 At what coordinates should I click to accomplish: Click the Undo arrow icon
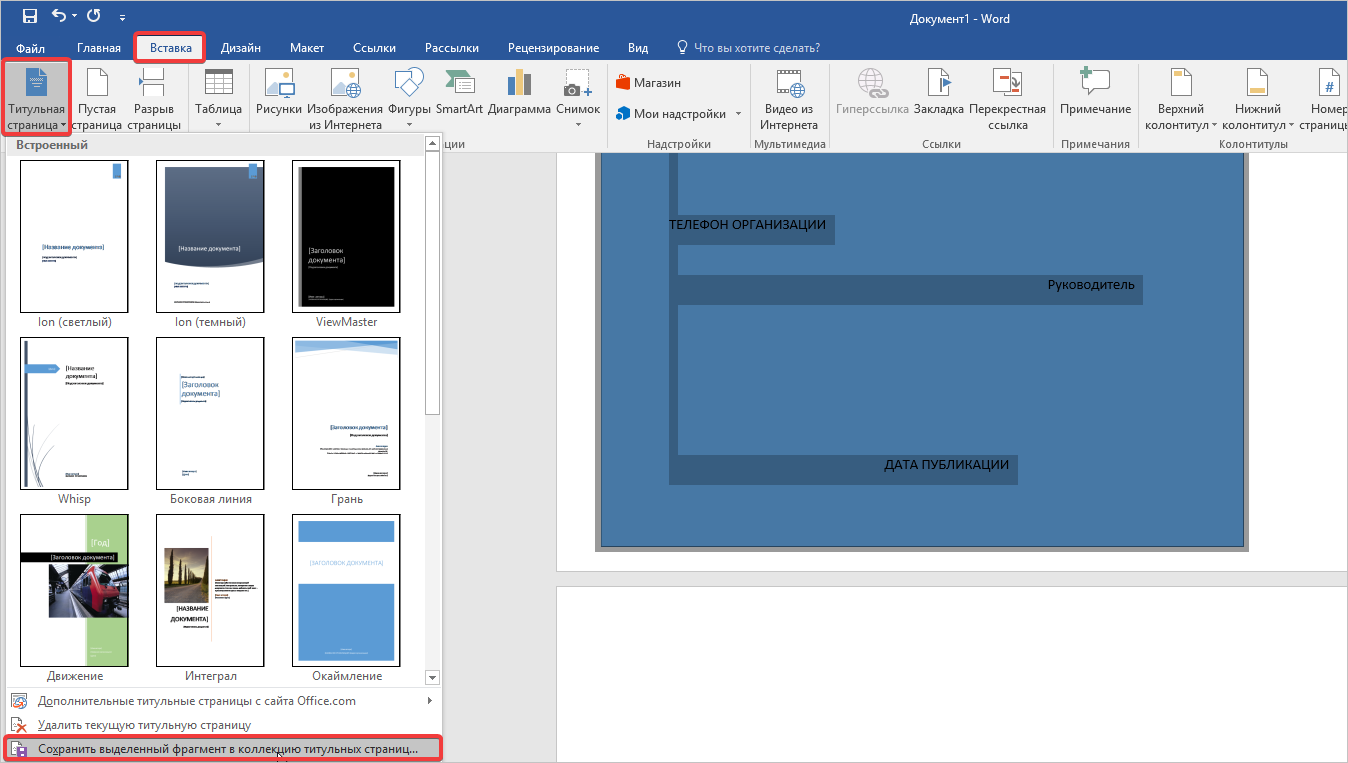60,16
